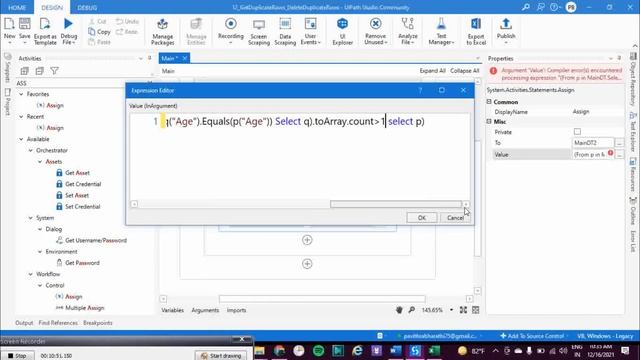Click Analyze File icon
The height and width of the screenshot is (360, 640).
[x=407, y=24]
